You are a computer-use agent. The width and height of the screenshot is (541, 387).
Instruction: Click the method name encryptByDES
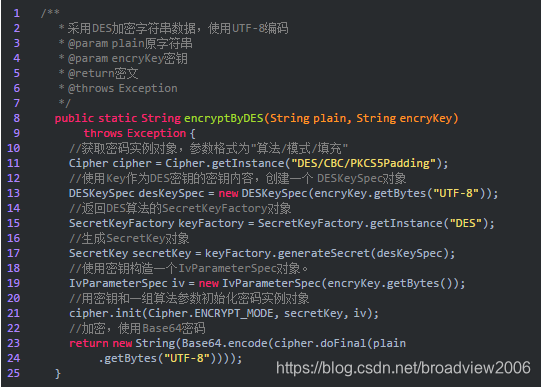[224, 119]
